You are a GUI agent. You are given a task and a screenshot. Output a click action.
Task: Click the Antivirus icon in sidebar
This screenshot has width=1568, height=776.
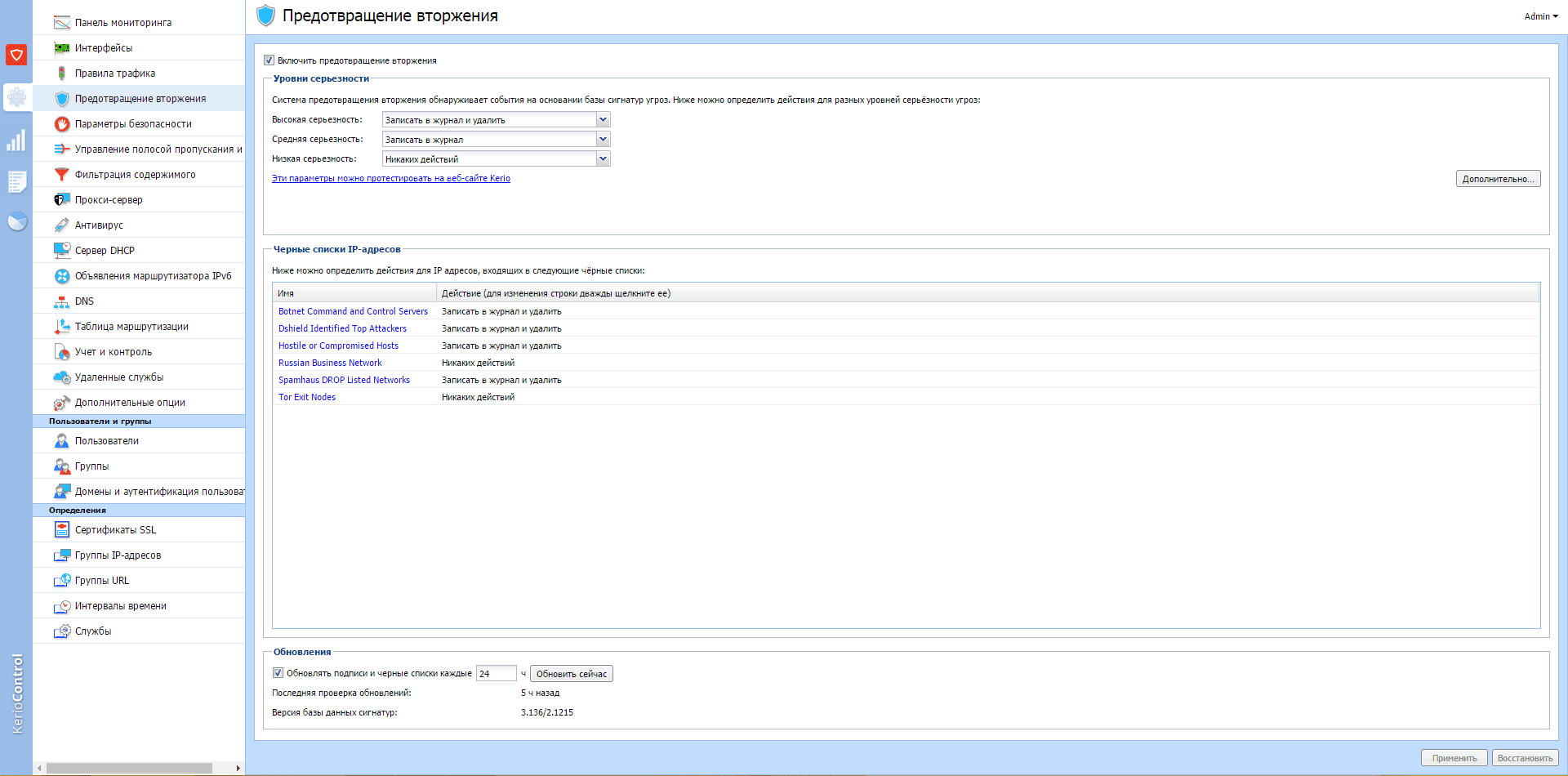61,225
